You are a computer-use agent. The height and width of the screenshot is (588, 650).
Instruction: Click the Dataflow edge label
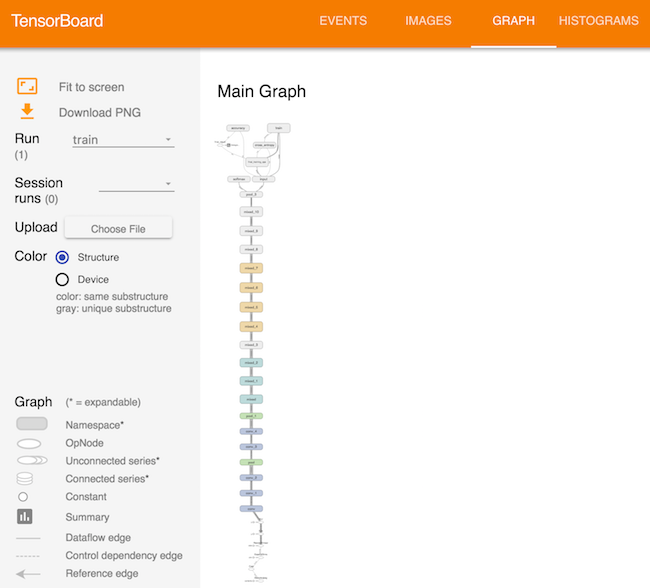point(98,538)
